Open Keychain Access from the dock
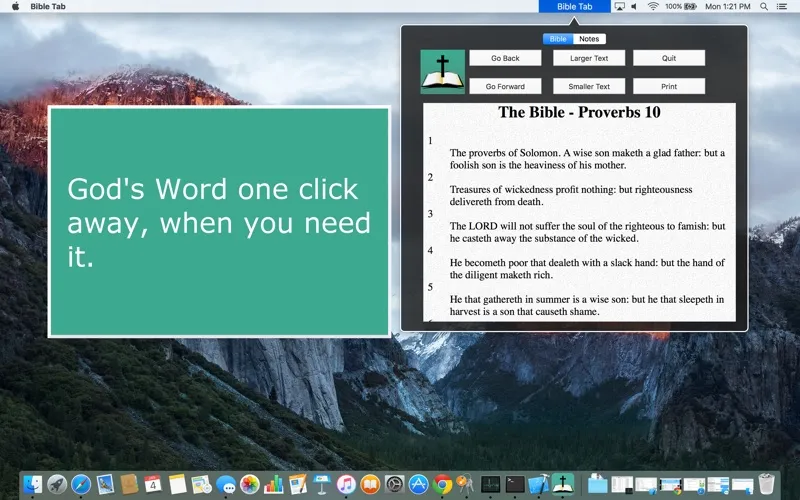Image resolution: width=800 pixels, height=500 pixels. (x=465, y=484)
